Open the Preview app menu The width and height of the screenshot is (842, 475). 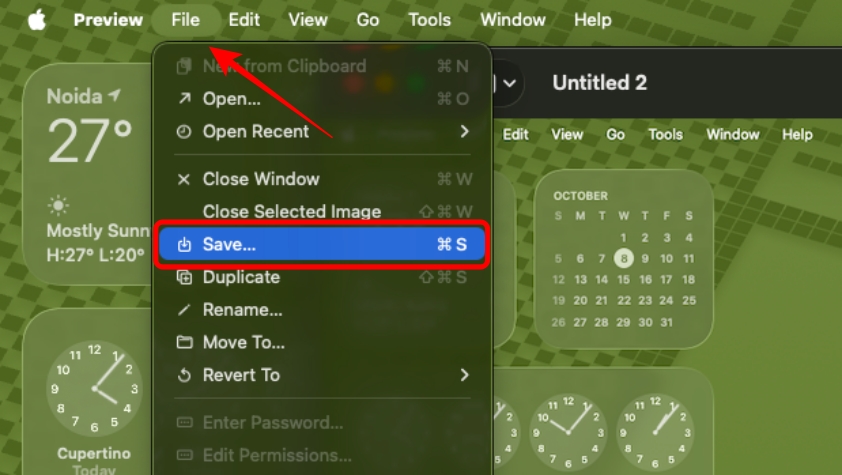(x=108, y=20)
